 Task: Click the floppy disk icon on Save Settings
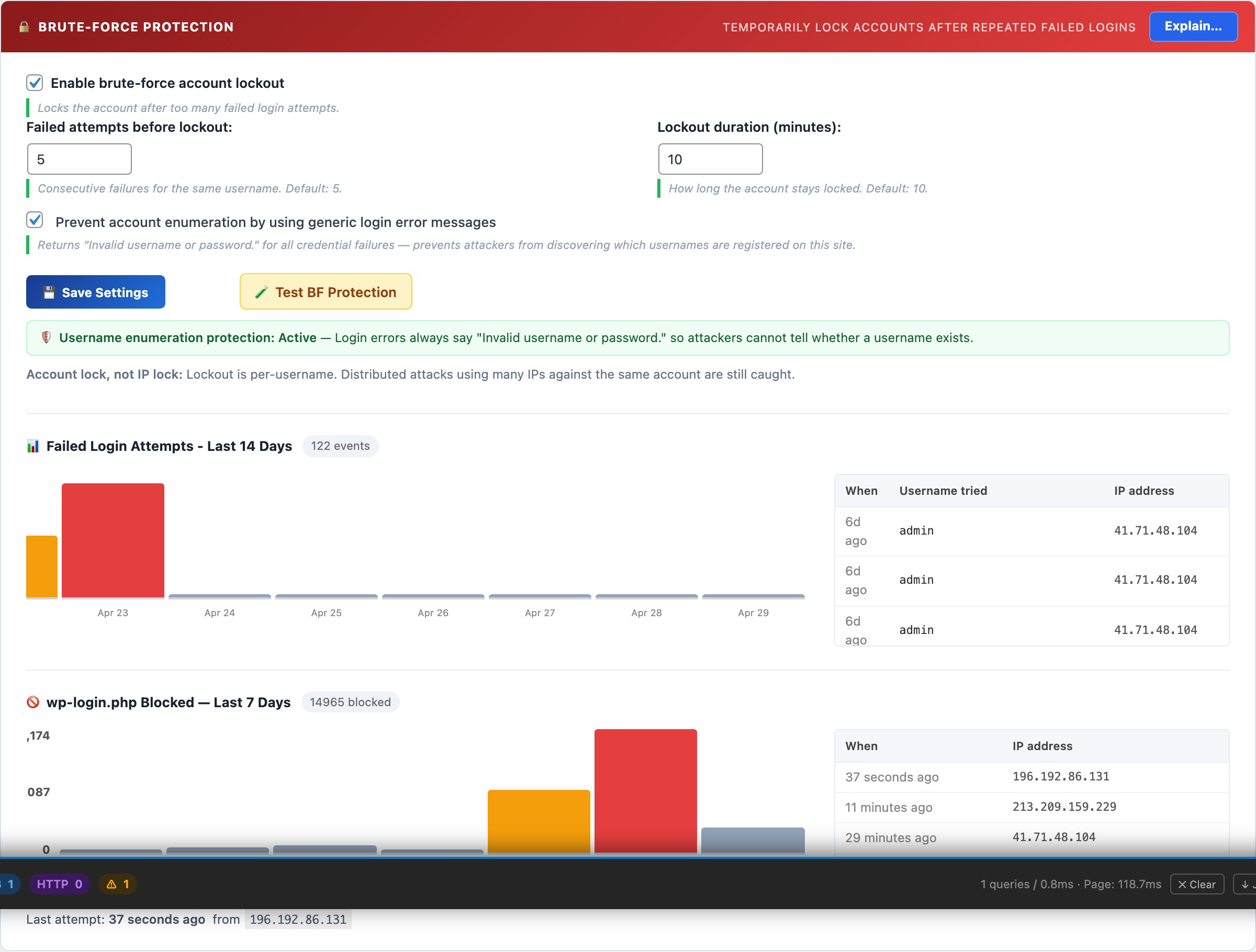pyautogui.click(x=49, y=292)
